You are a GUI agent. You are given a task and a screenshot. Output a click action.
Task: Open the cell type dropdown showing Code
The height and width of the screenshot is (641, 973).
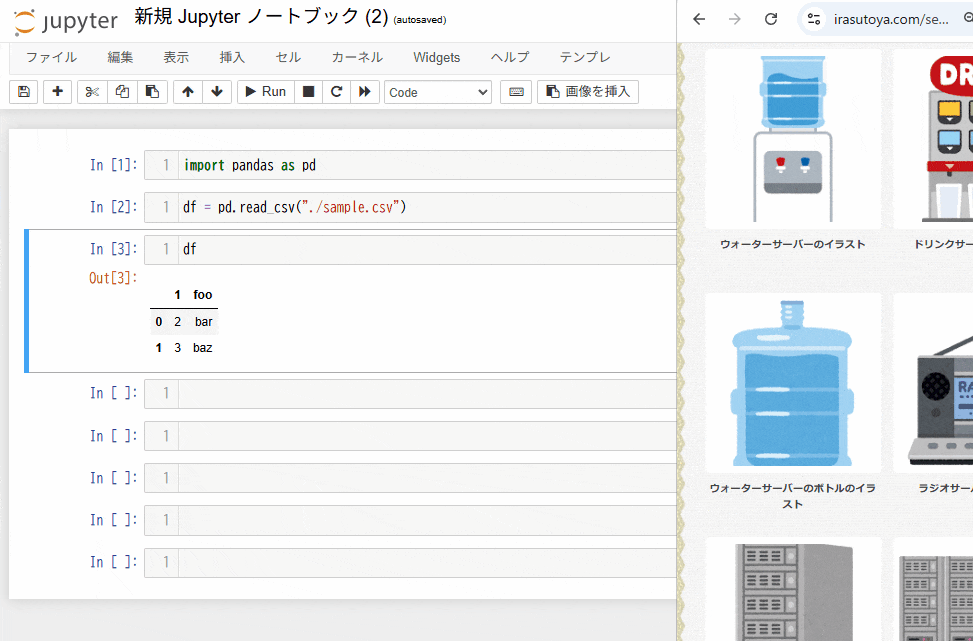click(437, 91)
